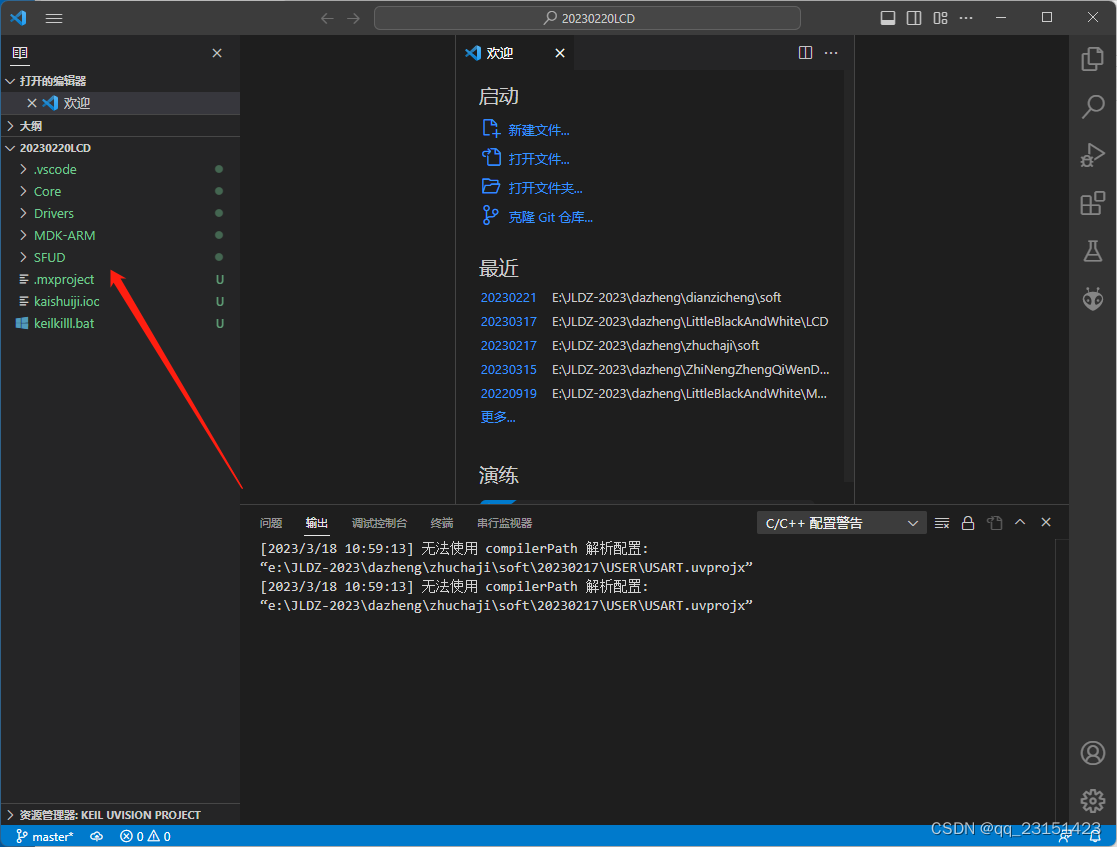Open Customize Layout options
The height and width of the screenshot is (847, 1117).
pyautogui.click(x=940, y=18)
